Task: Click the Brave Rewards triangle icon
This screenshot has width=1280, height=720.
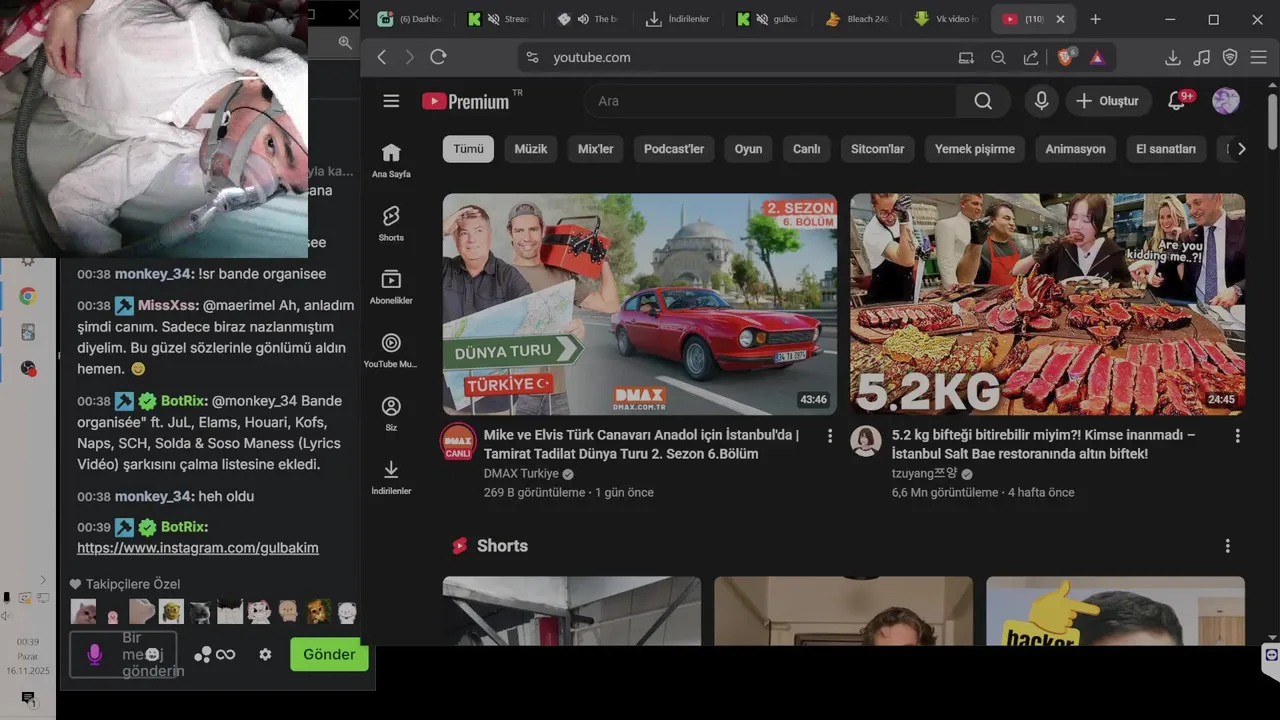Action: point(1097,57)
